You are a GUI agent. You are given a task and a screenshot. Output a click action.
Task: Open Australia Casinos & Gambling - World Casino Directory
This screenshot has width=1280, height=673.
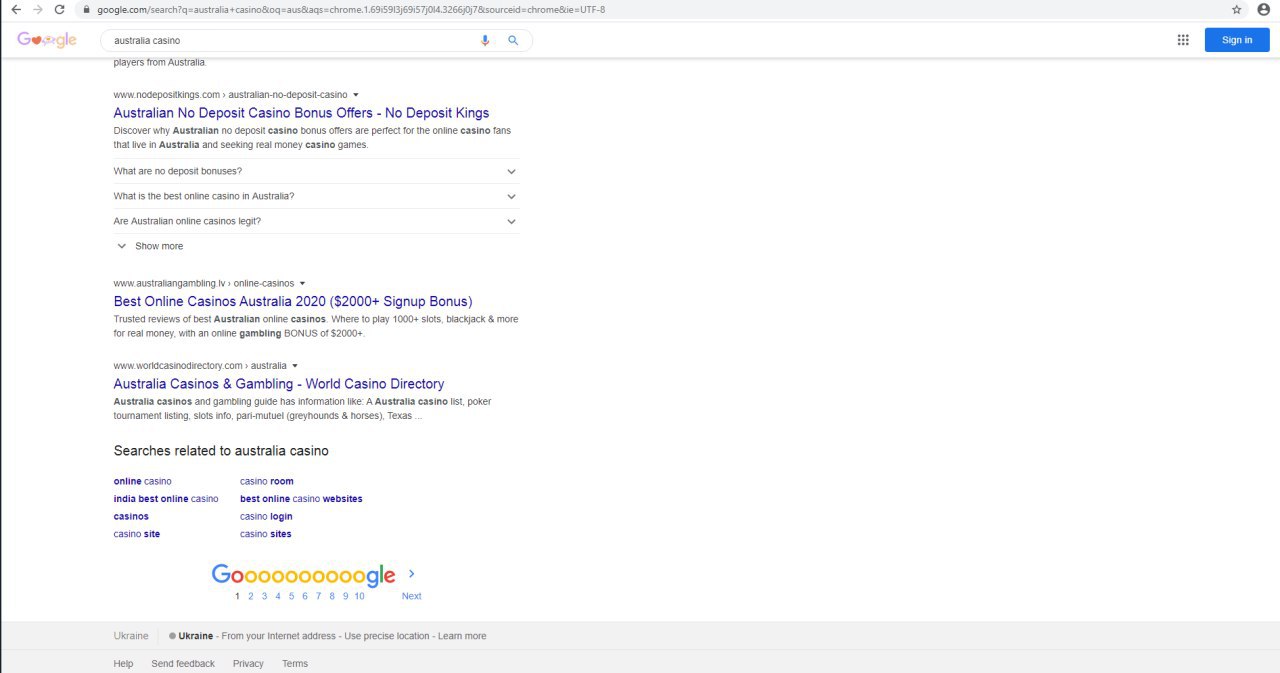point(279,384)
